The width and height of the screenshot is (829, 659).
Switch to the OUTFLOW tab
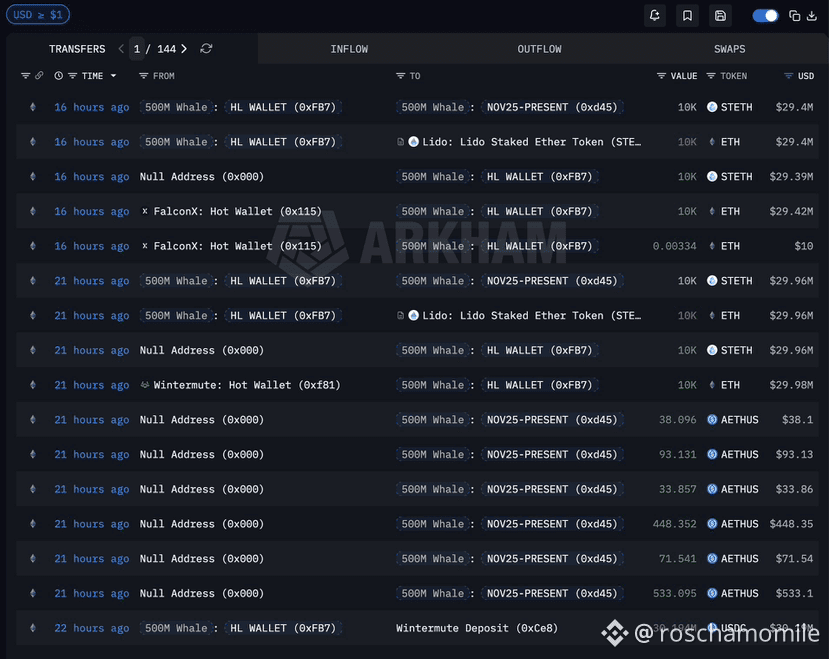click(539, 49)
